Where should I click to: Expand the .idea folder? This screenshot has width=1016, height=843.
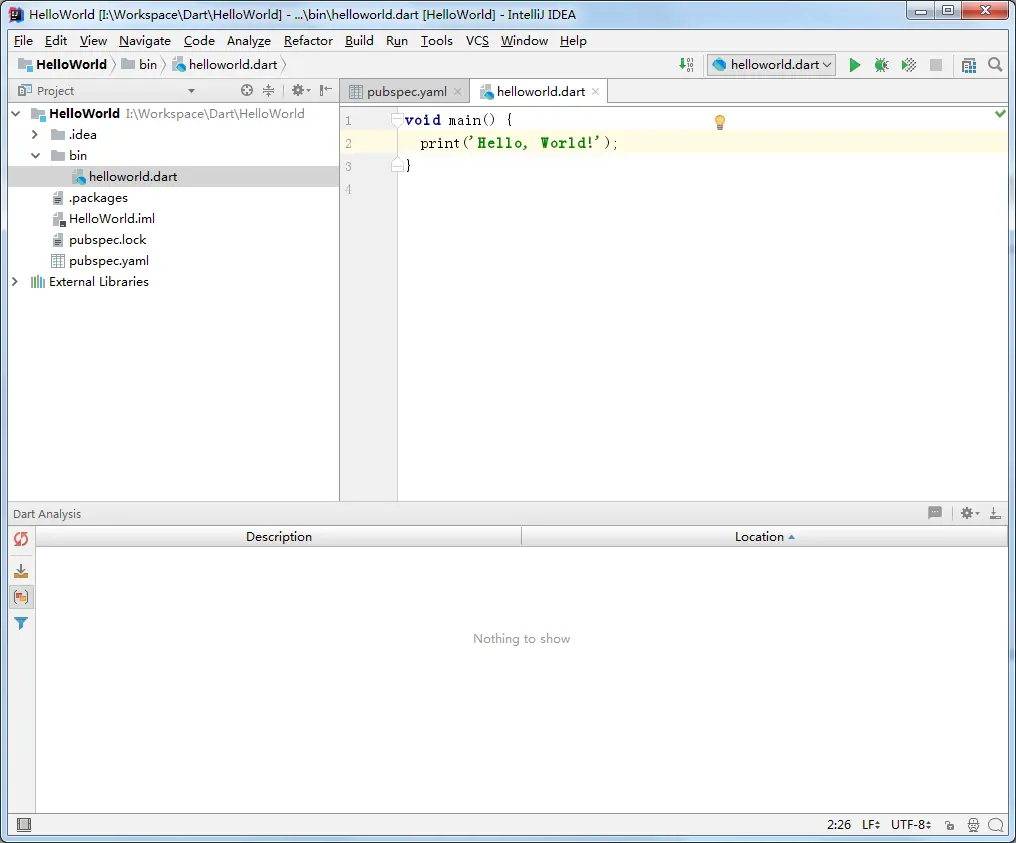[35, 135]
